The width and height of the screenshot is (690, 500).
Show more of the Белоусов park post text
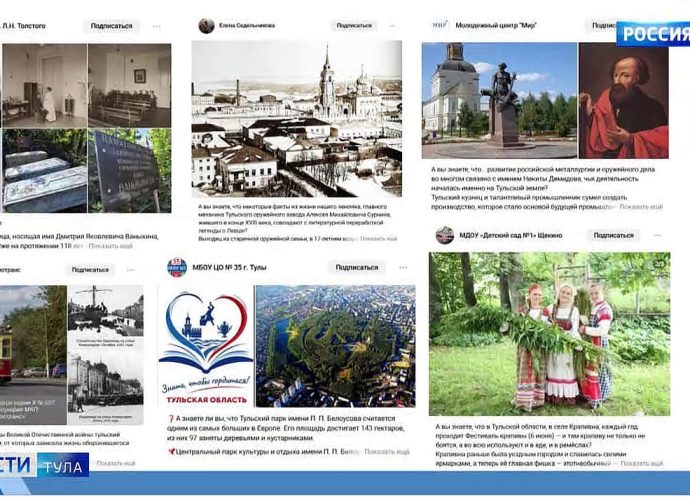(x=387, y=452)
